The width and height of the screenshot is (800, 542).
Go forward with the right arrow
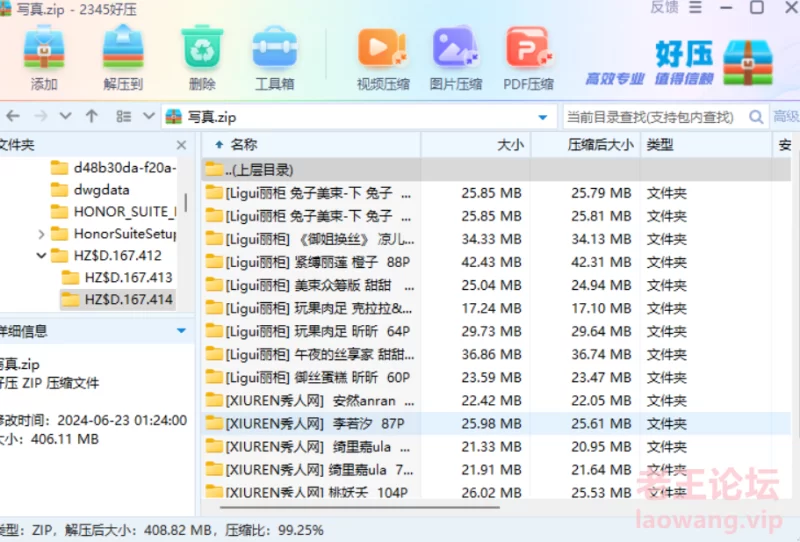tap(40, 116)
